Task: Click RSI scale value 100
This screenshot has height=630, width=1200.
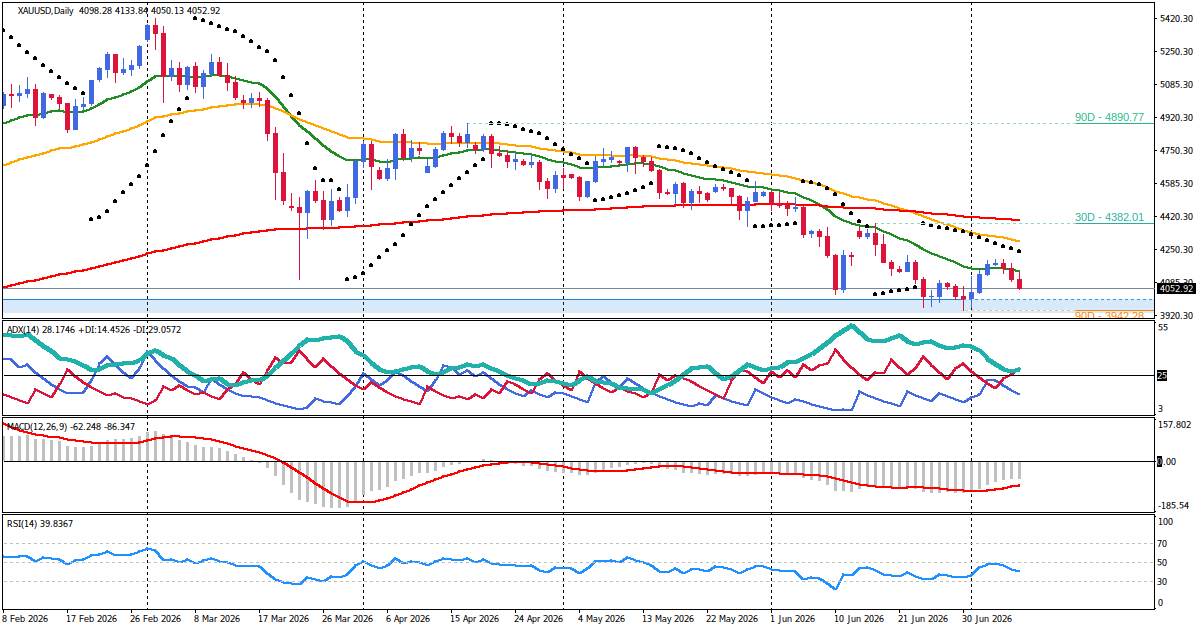Action: 1165,522
